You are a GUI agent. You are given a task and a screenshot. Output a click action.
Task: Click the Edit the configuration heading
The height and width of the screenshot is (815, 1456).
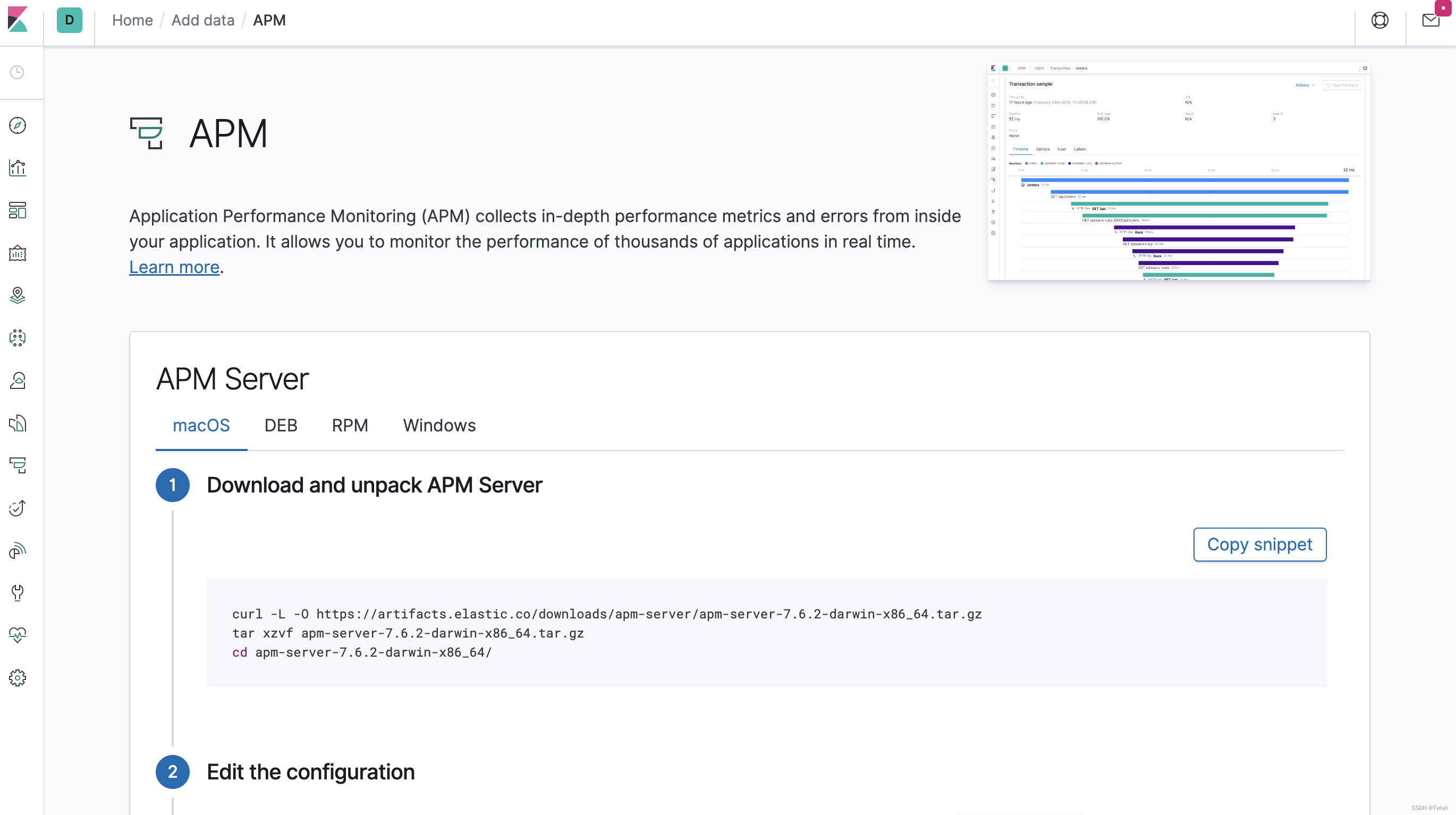click(x=310, y=772)
